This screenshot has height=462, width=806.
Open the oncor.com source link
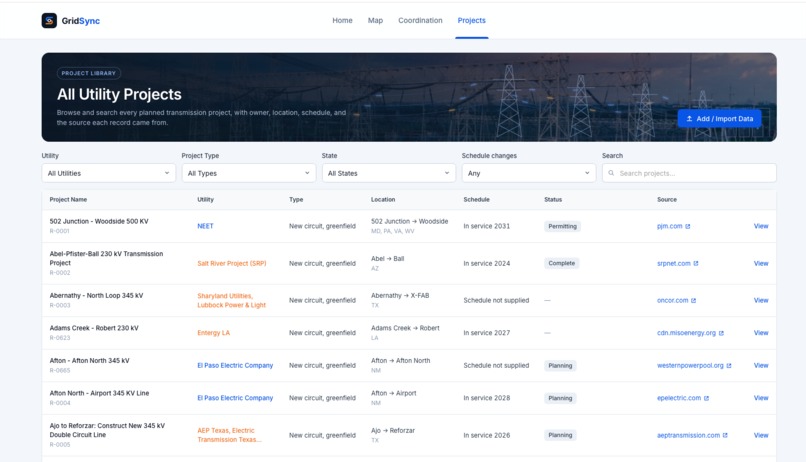click(x=672, y=300)
